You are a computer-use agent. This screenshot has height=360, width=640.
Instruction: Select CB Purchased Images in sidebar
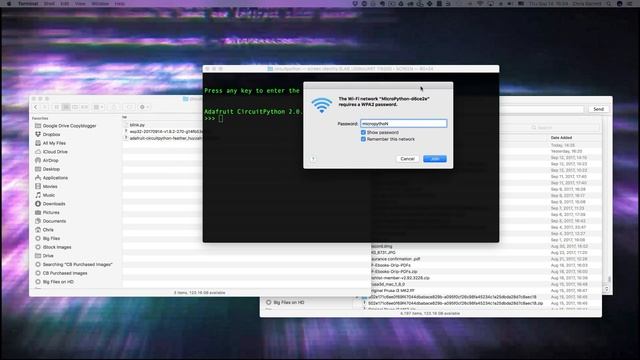61,273
